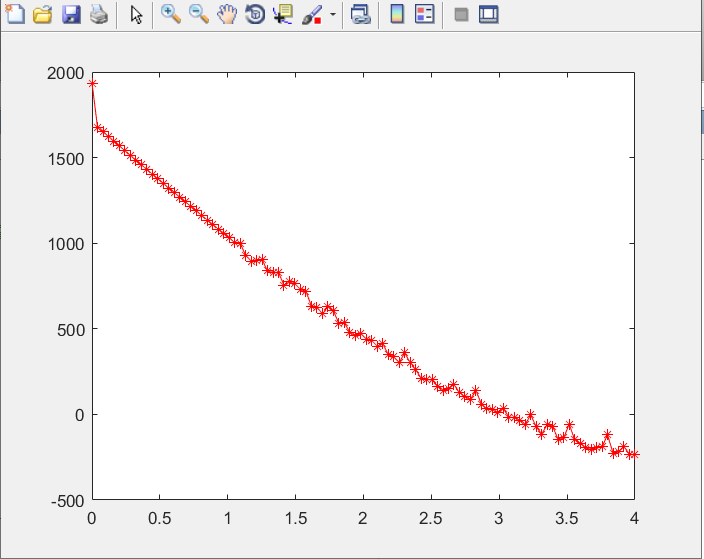This screenshot has width=704, height=559.
Task: Toggle the Brush data tool
Action: click(312, 14)
